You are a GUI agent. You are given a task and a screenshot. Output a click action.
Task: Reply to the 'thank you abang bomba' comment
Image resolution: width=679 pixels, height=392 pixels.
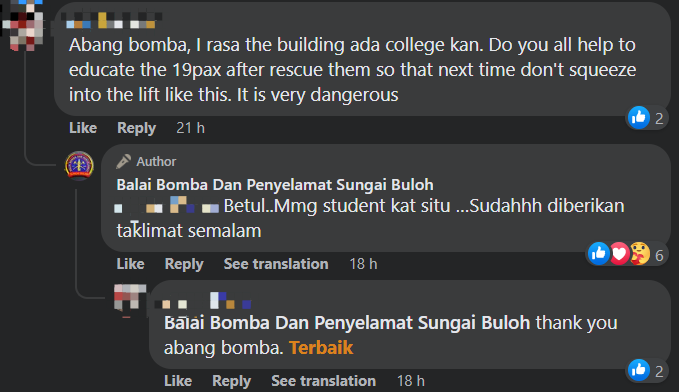point(232,381)
